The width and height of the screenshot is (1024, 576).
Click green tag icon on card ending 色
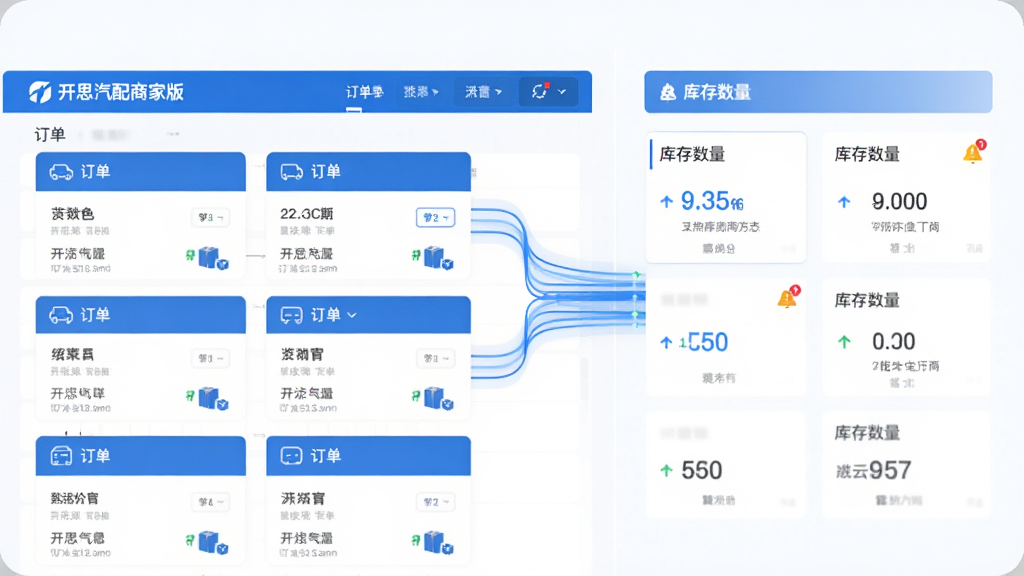190,255
